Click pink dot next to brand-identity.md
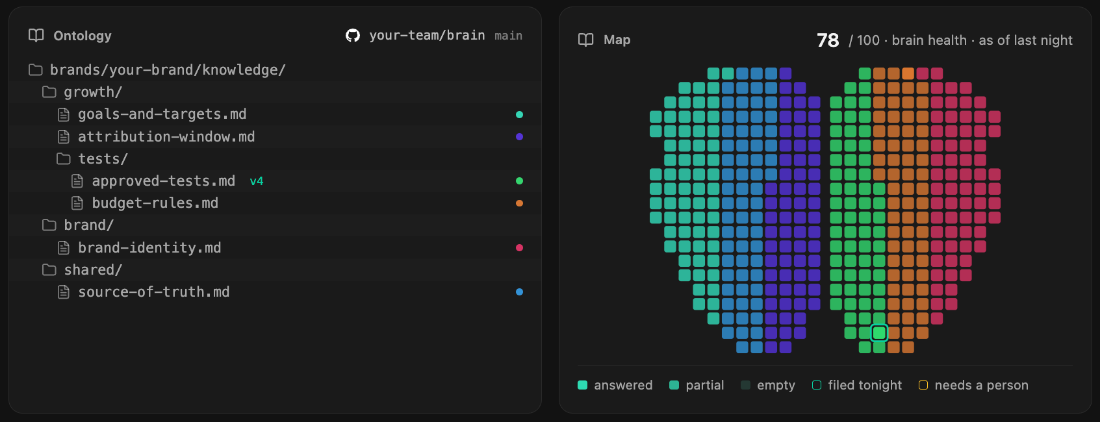The height and width of the screenshot is (422, 1100). click(x=519, y=247)
